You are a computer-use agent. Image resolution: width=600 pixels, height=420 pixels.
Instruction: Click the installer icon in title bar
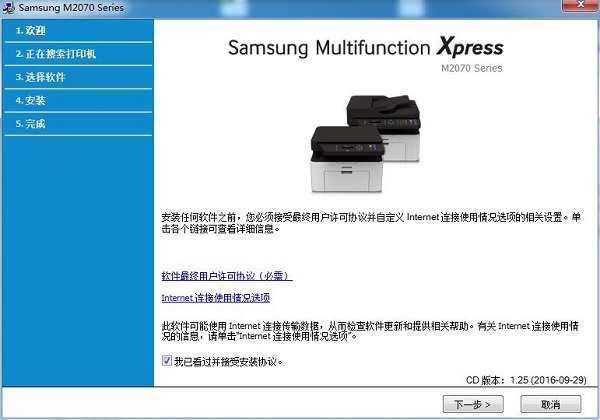[x=8, y=8]
